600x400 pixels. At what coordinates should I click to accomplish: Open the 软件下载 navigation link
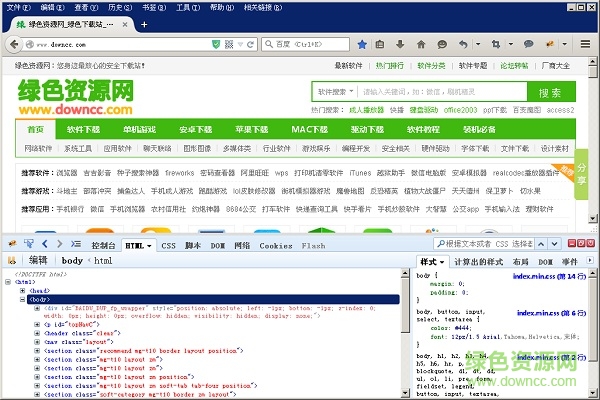83,129
